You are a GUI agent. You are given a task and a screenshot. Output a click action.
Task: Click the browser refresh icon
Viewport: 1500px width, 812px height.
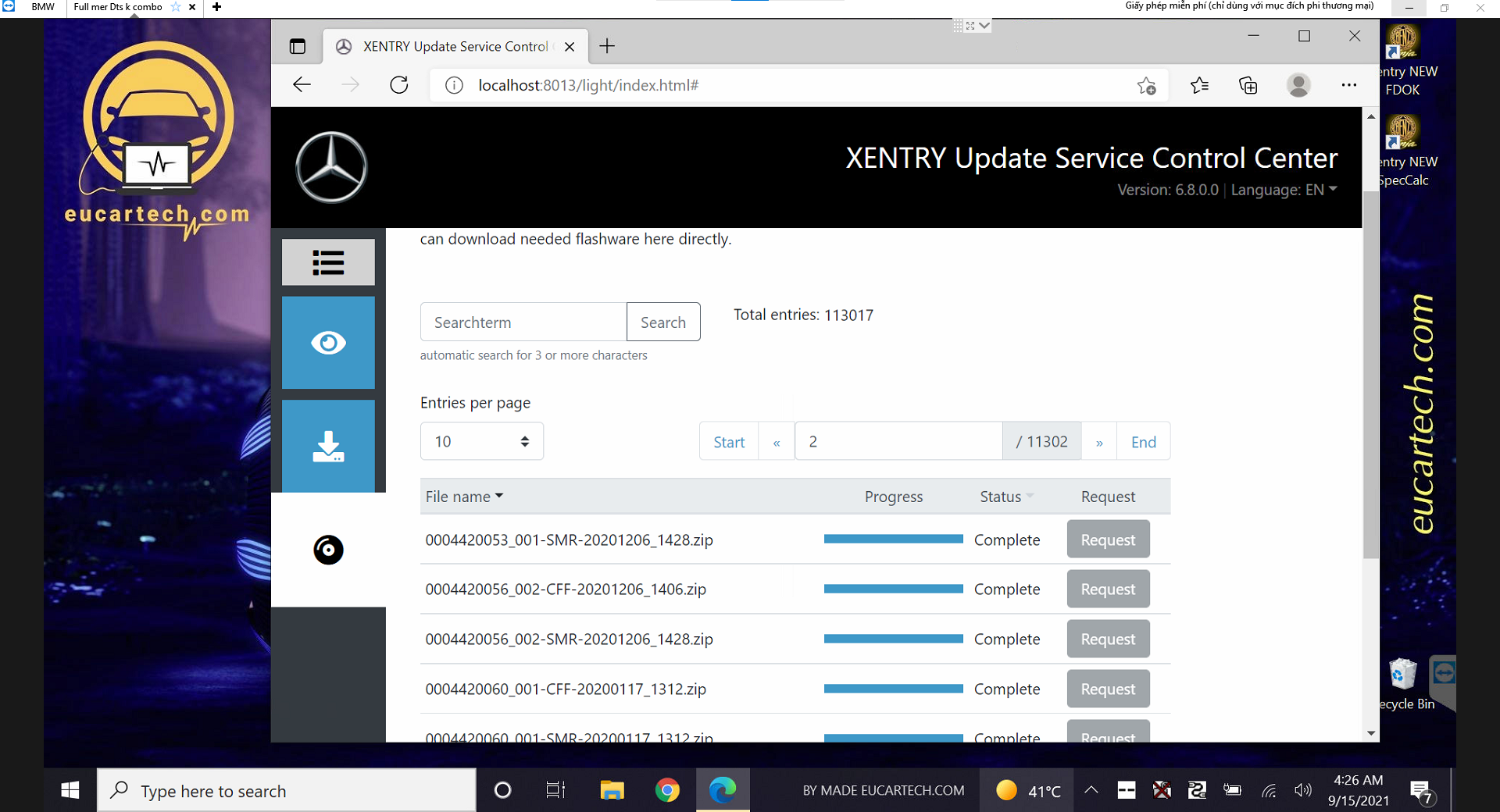399,85
